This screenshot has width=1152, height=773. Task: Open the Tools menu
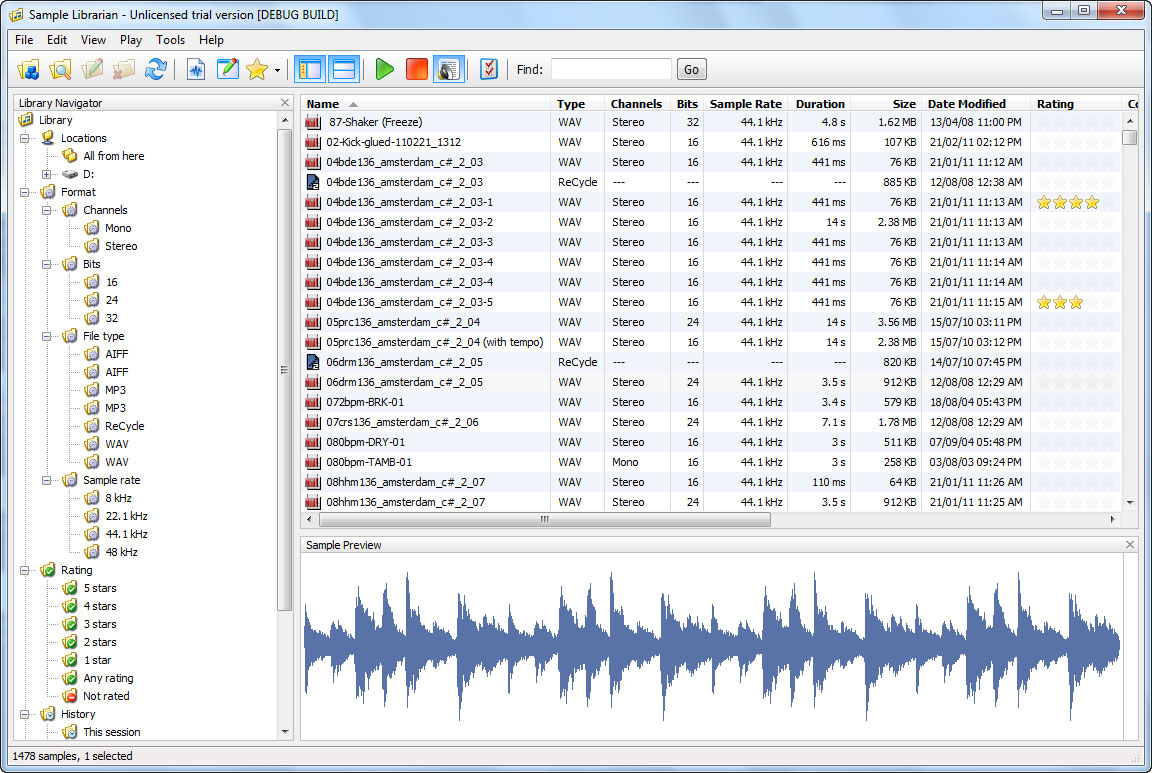(170, 40)
